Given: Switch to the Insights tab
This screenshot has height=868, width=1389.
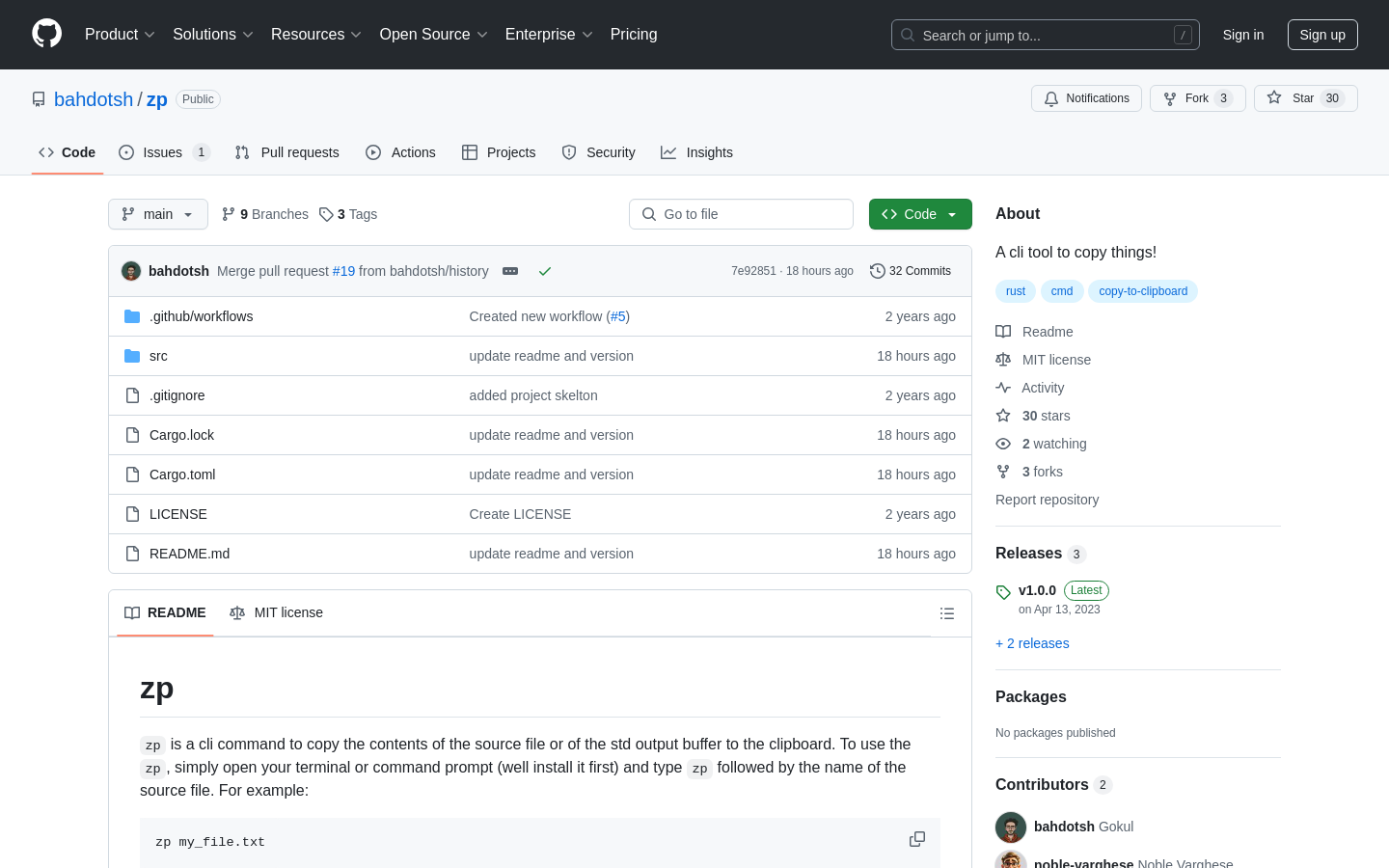Looking at the screenshot, I should pos(696,152).
